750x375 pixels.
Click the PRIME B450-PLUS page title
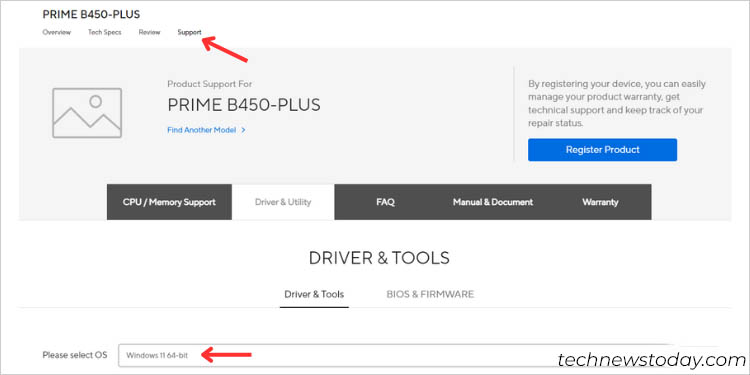[x=91, y=15]
